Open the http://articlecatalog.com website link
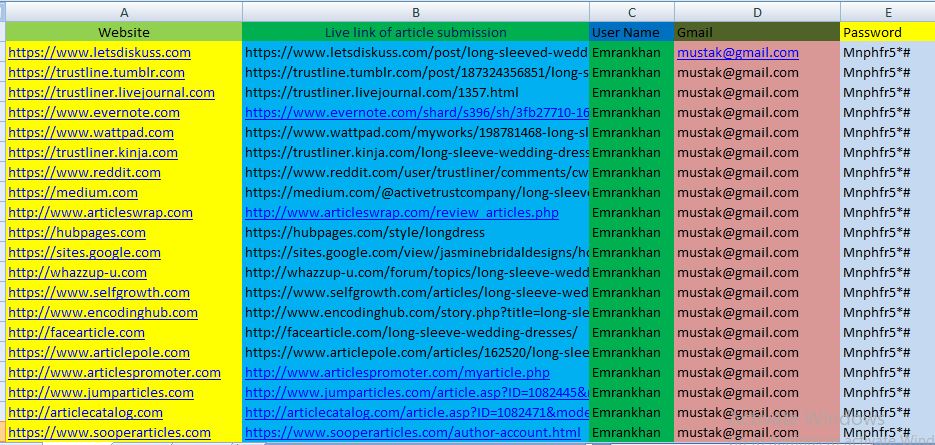935x445 pixels. tap(85, 413)
